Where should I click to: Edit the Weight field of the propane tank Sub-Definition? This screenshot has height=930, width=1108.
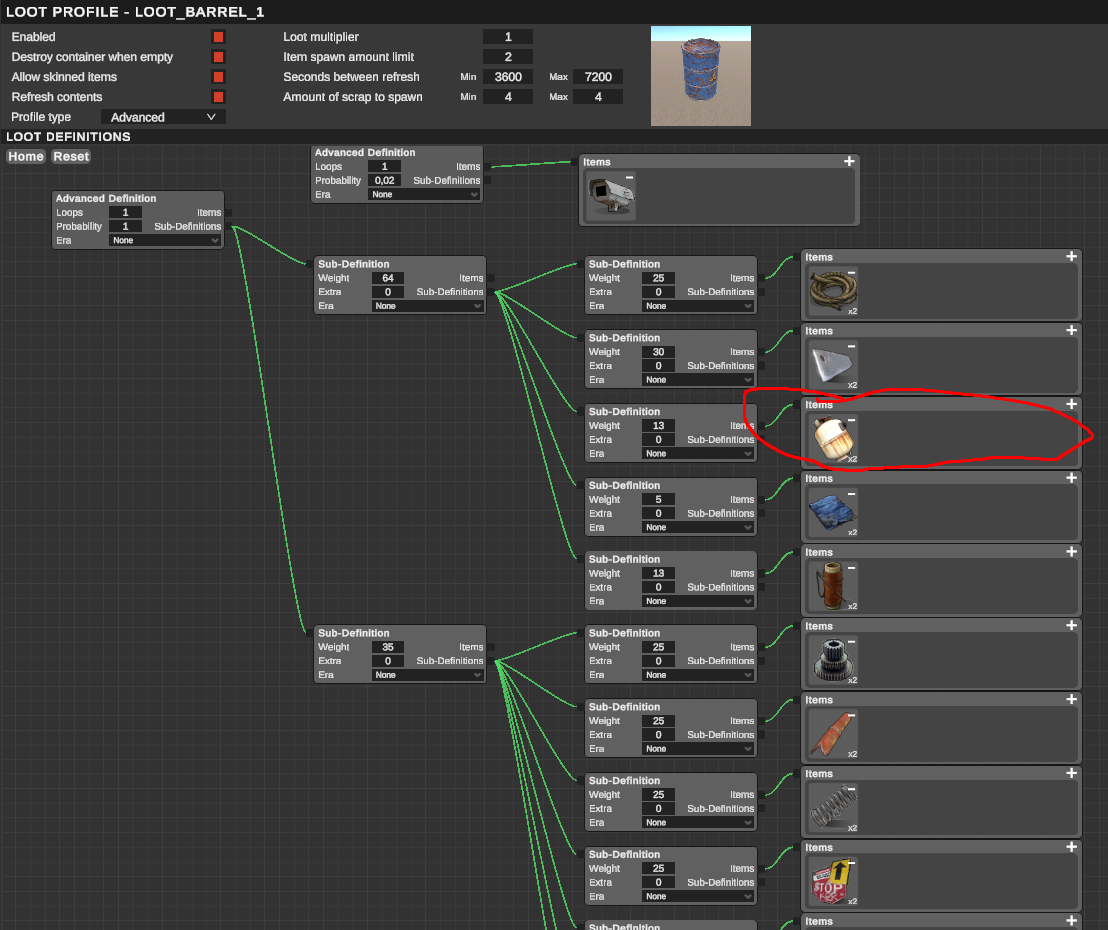click(x=659, y=425)
